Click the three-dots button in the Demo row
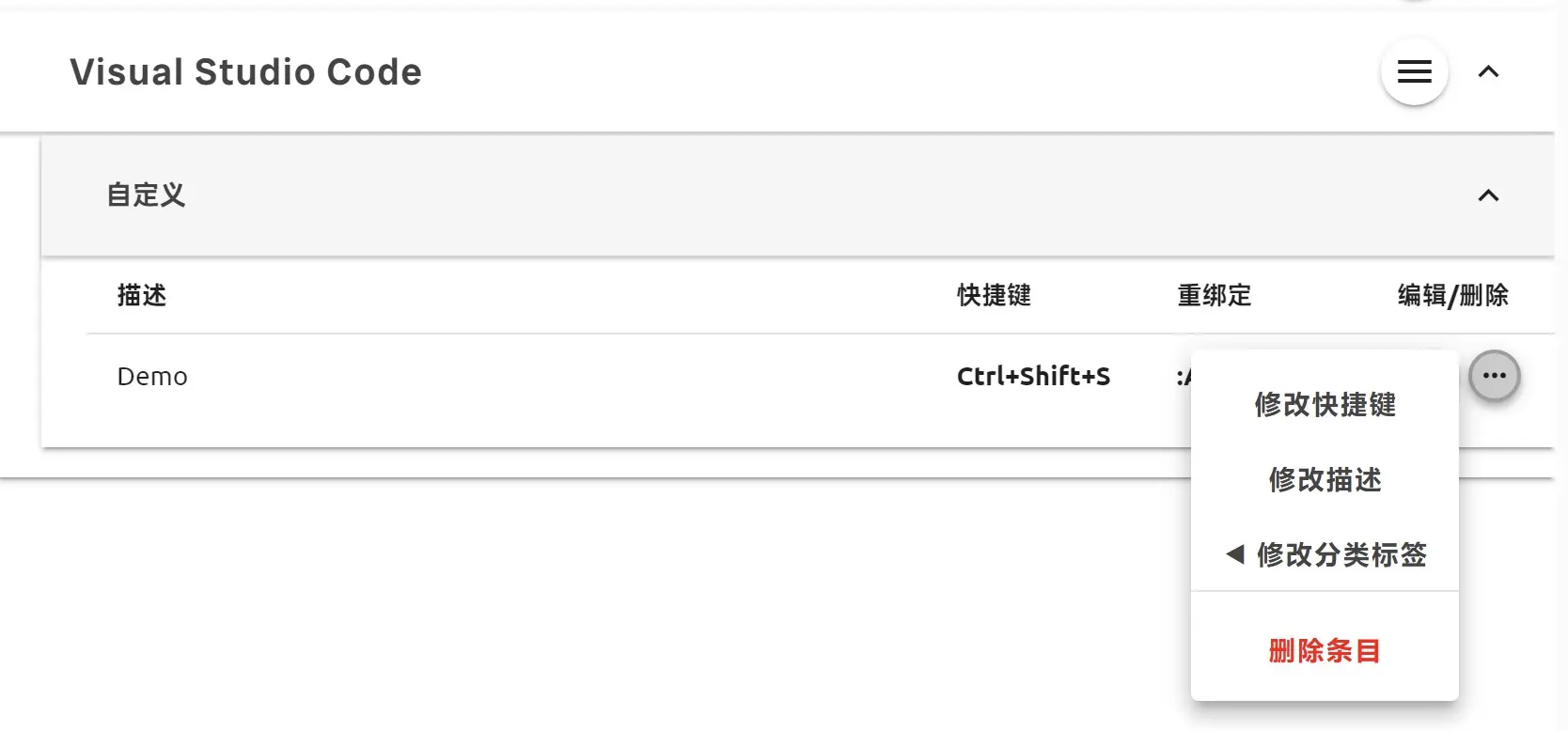The height and width of the screenshot is (731, 1568). pos(1494,376)
